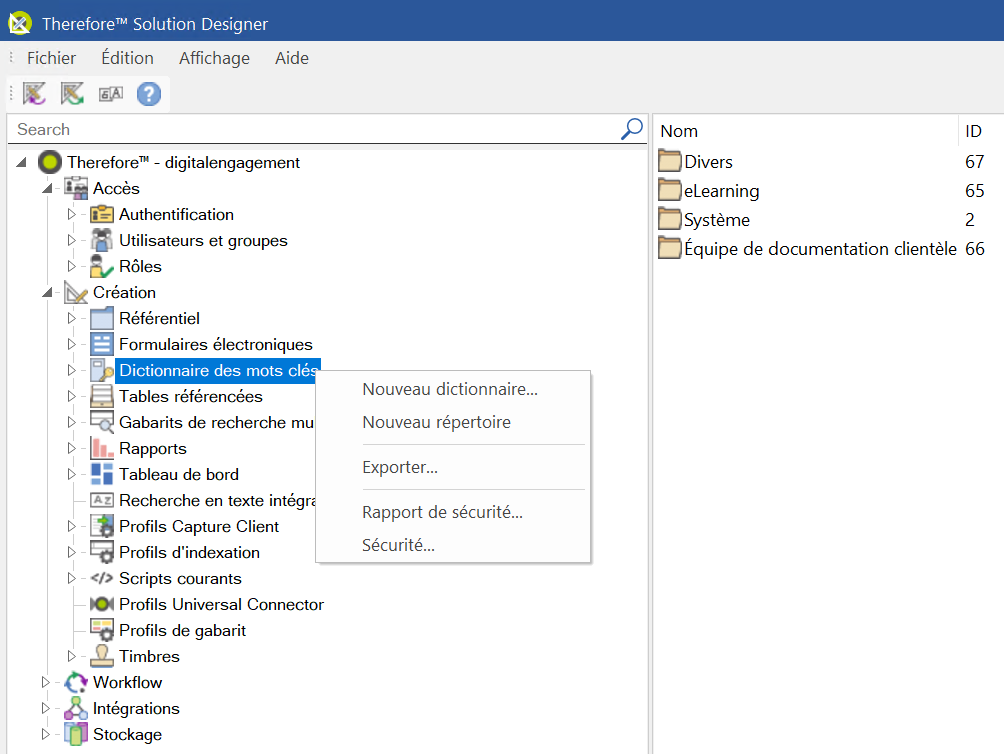Screen dimensions: 1004x754
Task: Open help via blue question mark icon
Action: pos(149,94)
